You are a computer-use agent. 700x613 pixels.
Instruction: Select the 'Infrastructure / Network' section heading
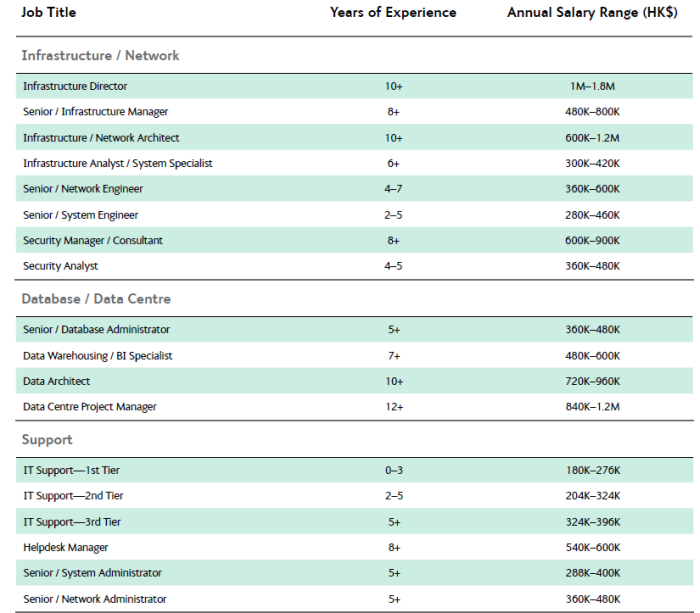pyautogui.click(x=100, y=55)
